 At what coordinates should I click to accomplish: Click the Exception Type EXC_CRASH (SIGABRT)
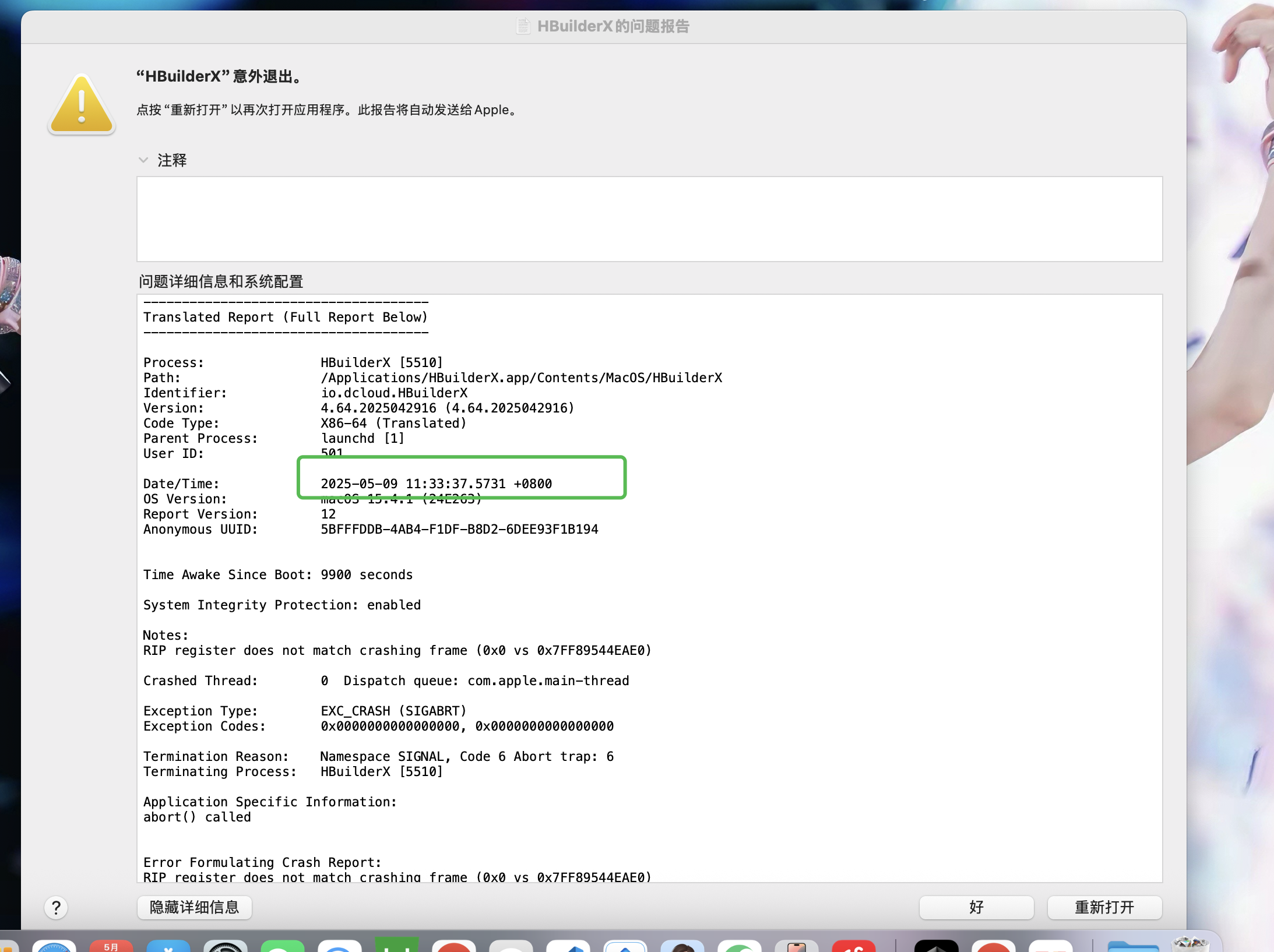click(393, 711)
